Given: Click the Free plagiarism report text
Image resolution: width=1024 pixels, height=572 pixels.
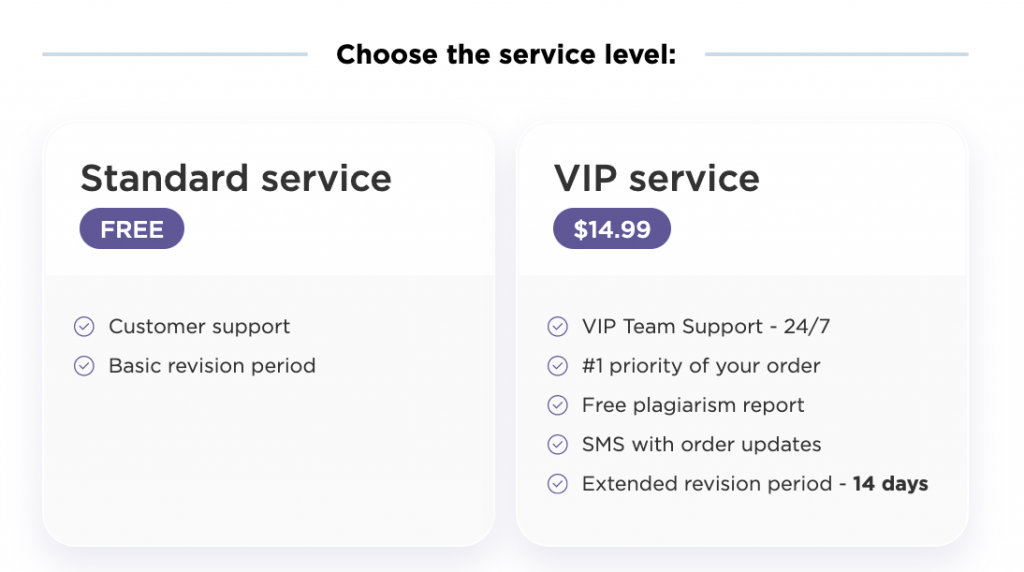Looking at the screenshot, I should pos(693,405).
